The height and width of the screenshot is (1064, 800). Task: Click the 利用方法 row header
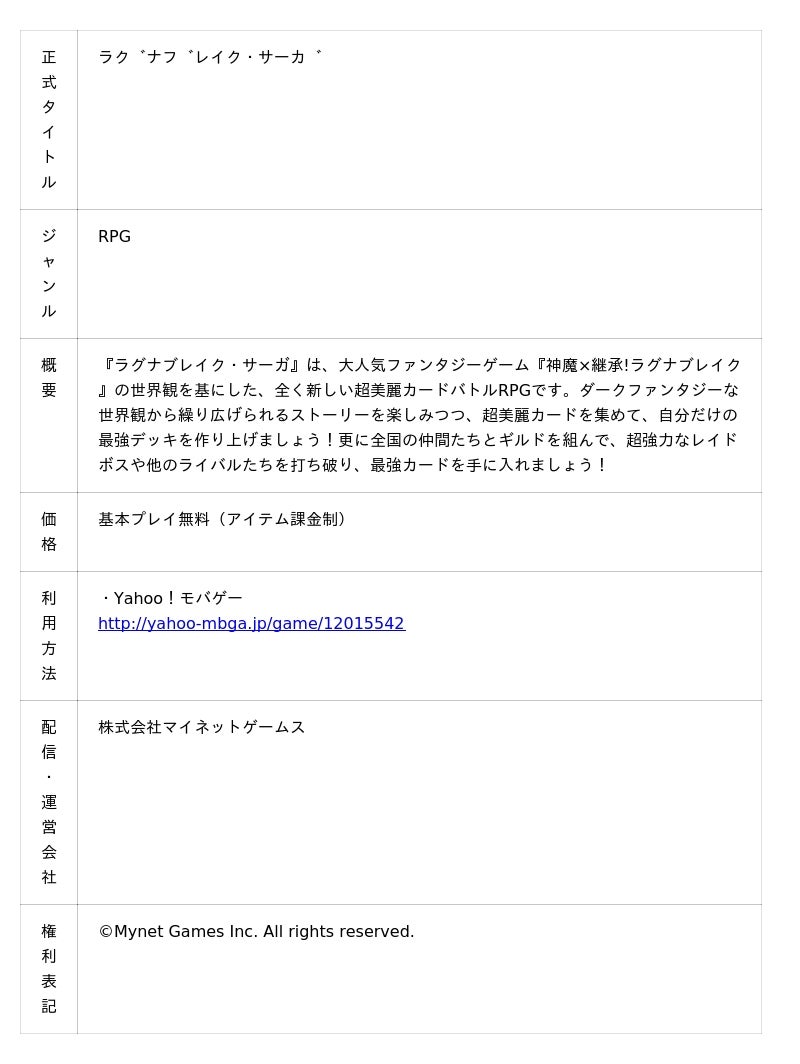coord(49,636)
